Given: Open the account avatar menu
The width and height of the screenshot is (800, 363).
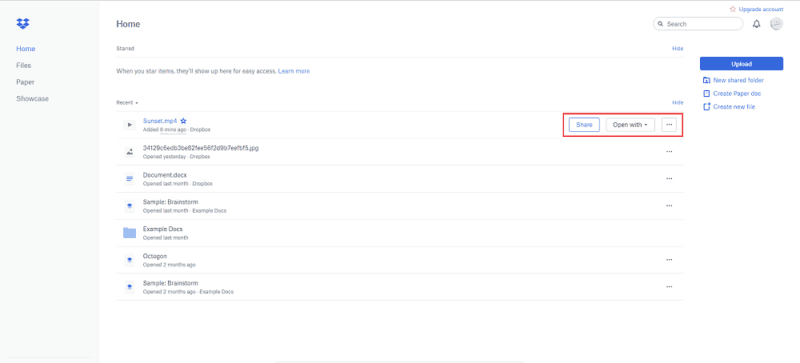Looking at the screenshot, I should (776, 24).
